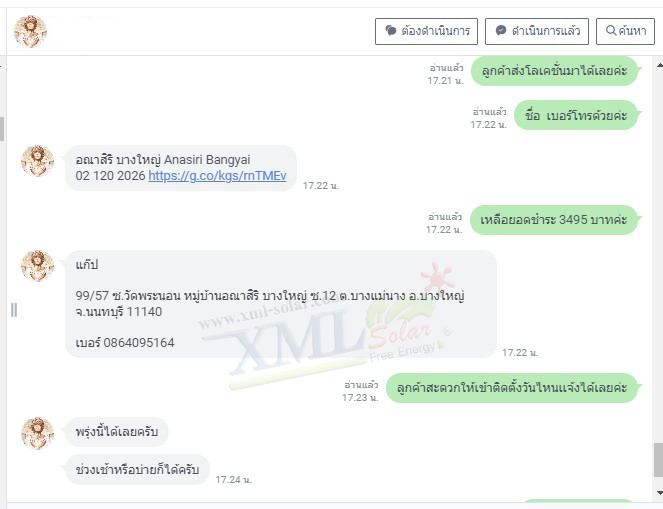Click scrollbar down arrow in chat window
The image size is (663, 509).
tap(659, 493)
